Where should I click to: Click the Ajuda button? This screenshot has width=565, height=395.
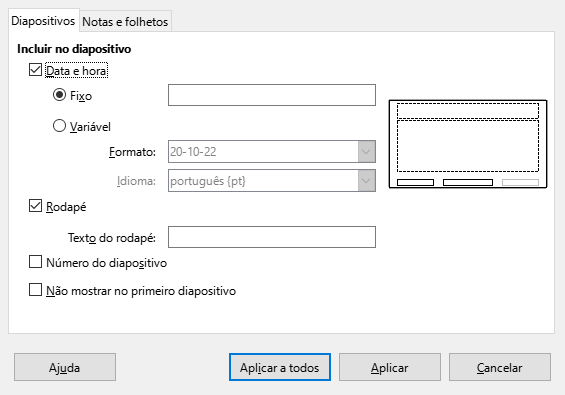(65, 367)
